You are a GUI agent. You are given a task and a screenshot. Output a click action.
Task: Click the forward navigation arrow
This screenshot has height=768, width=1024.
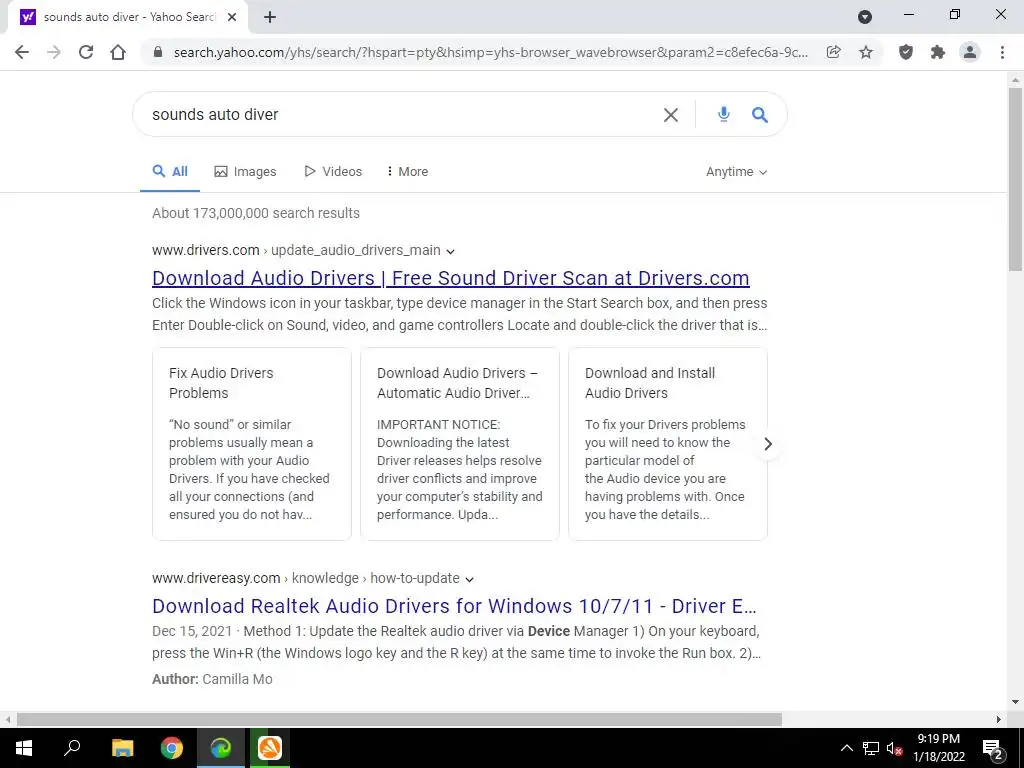pos(54,52)
